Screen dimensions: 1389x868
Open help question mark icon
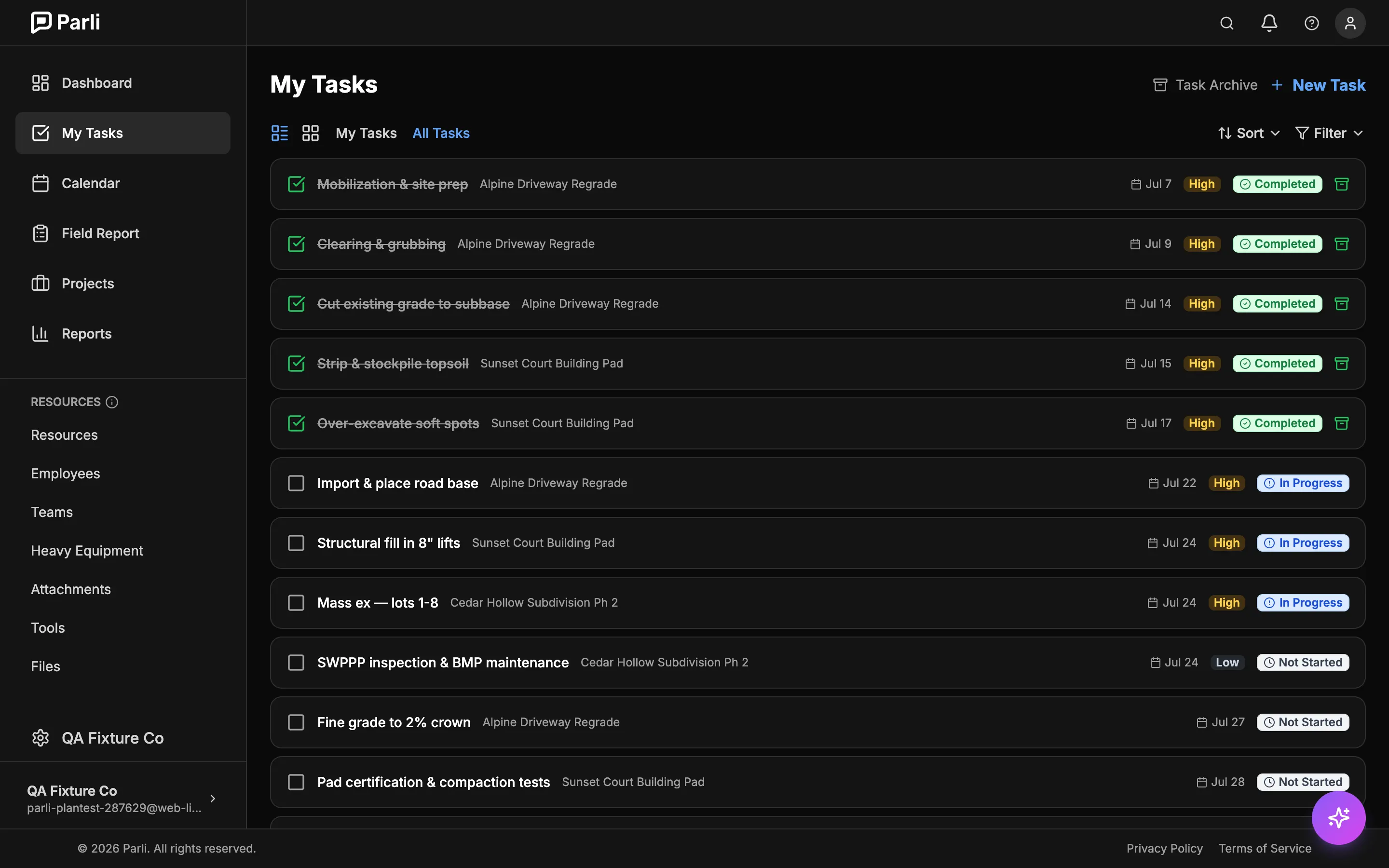click(1311, 23)
